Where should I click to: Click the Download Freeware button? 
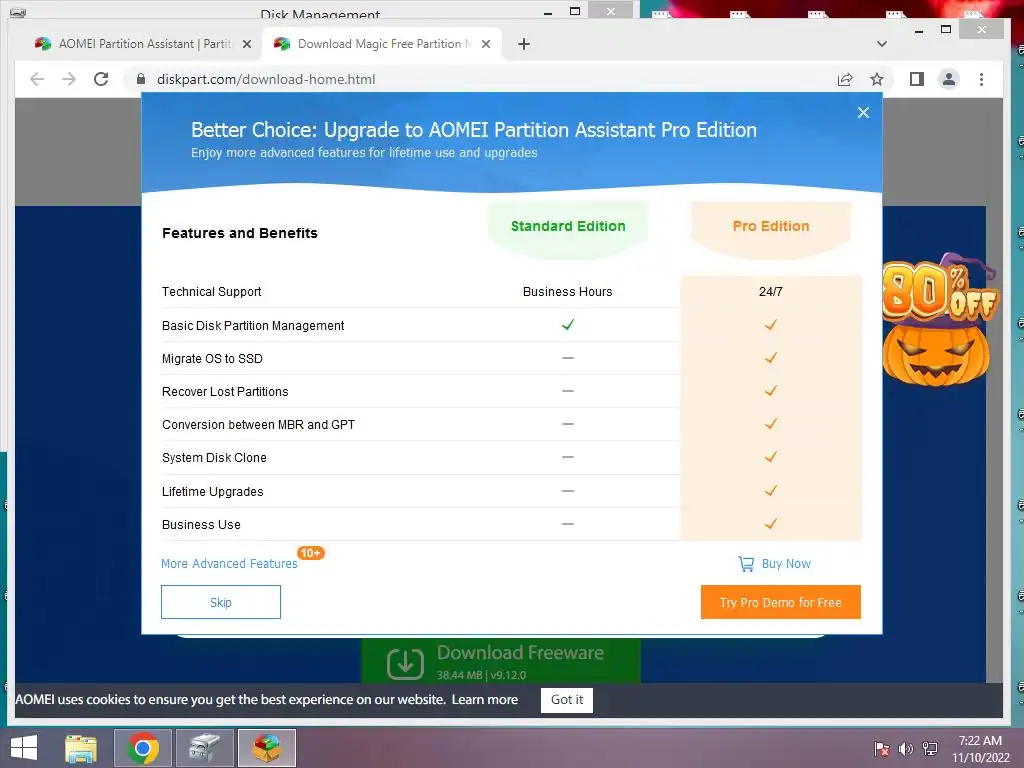[501, 661]
